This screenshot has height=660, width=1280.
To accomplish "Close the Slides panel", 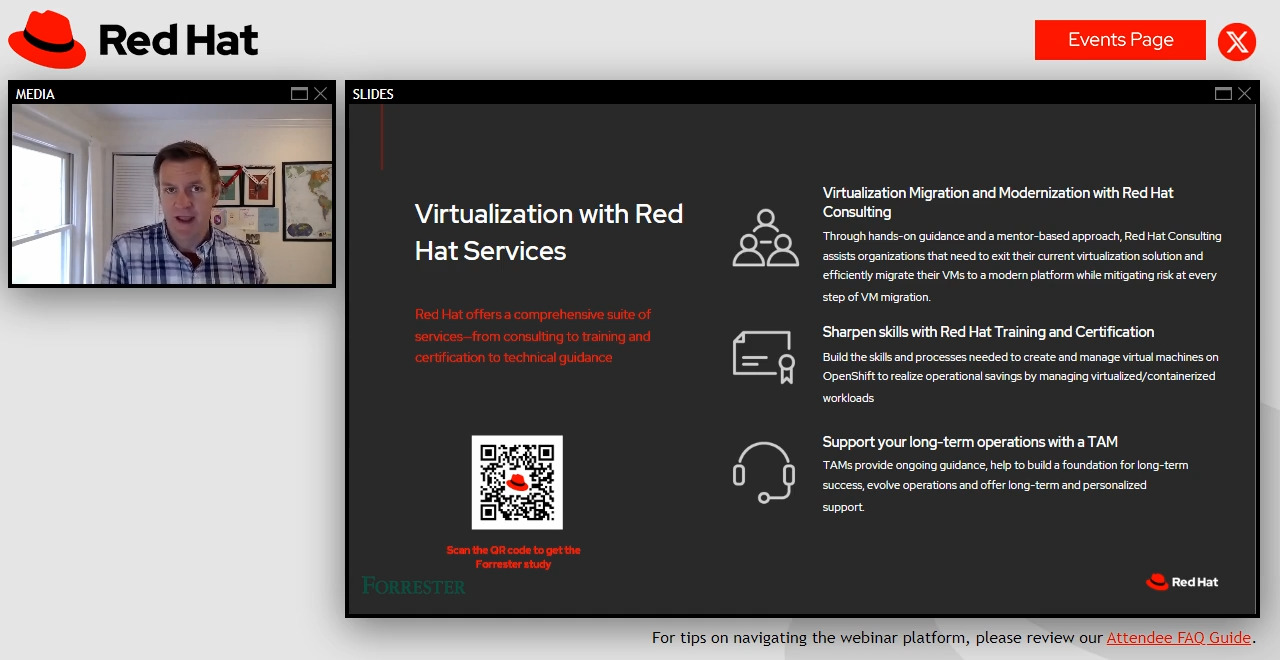I will pos(1244,94).
